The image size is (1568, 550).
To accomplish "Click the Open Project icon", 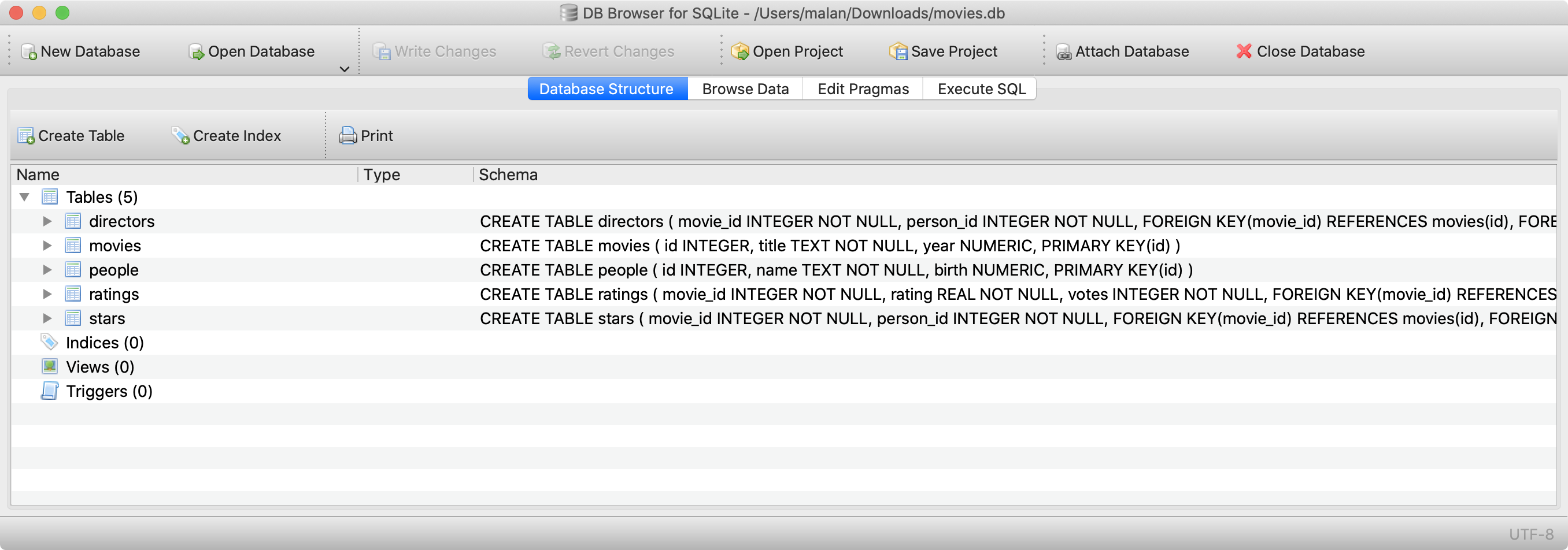I will [x=740, y=51].
